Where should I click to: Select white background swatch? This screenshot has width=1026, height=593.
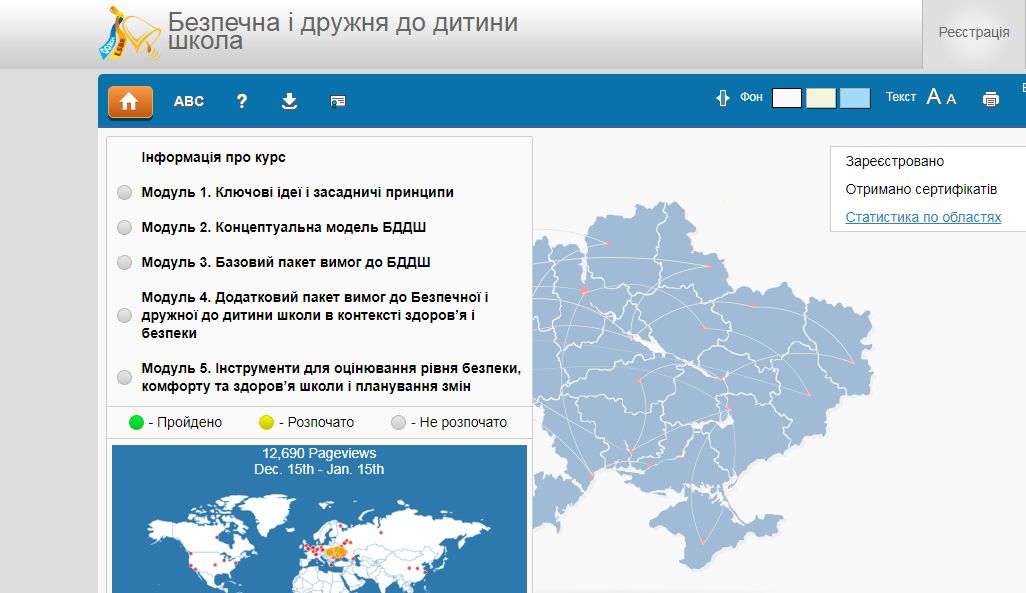[x=787, y=98]
